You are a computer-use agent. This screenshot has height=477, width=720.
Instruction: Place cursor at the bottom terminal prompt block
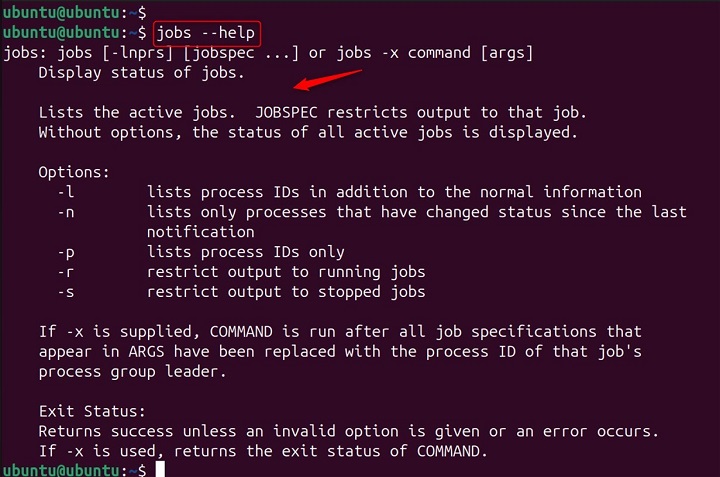tap(159, 470)
